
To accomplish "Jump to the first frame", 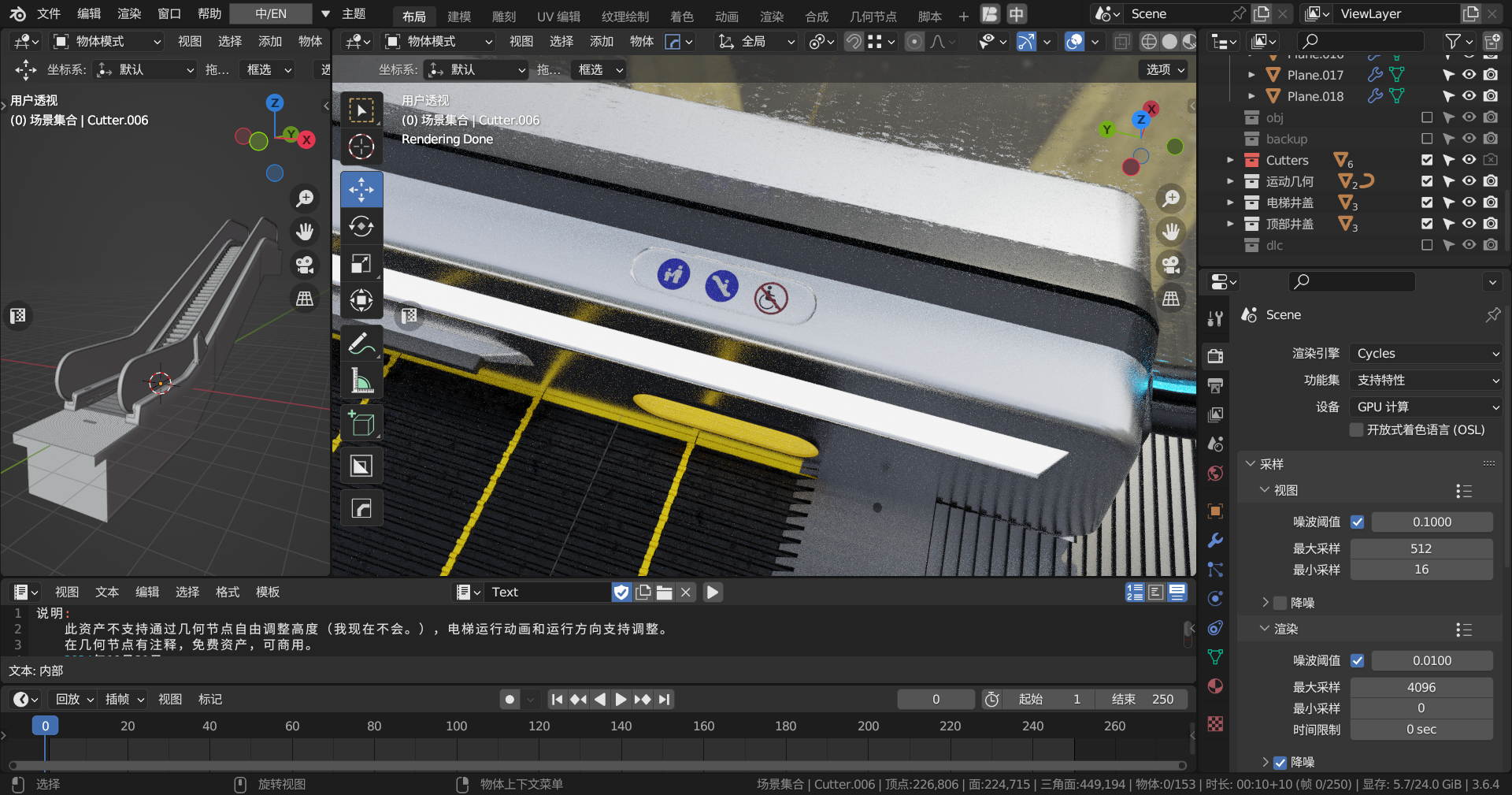I will point(557,699).
